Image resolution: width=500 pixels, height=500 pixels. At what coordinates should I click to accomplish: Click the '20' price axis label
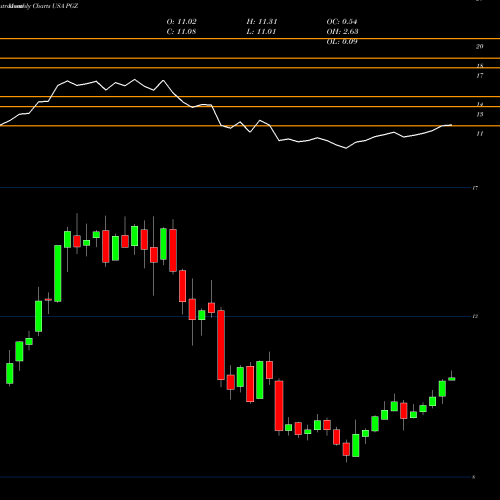[x=479, y=47]
